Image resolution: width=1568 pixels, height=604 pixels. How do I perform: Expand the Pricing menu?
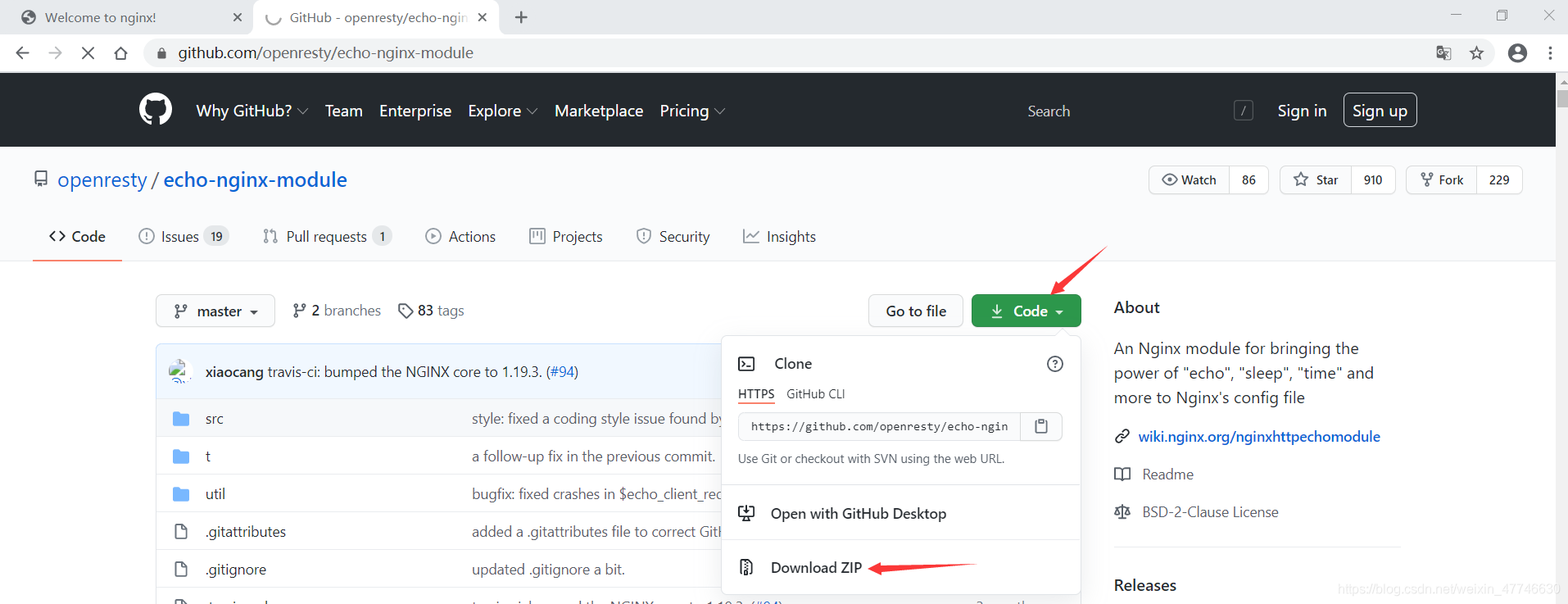tap(692, 111)
